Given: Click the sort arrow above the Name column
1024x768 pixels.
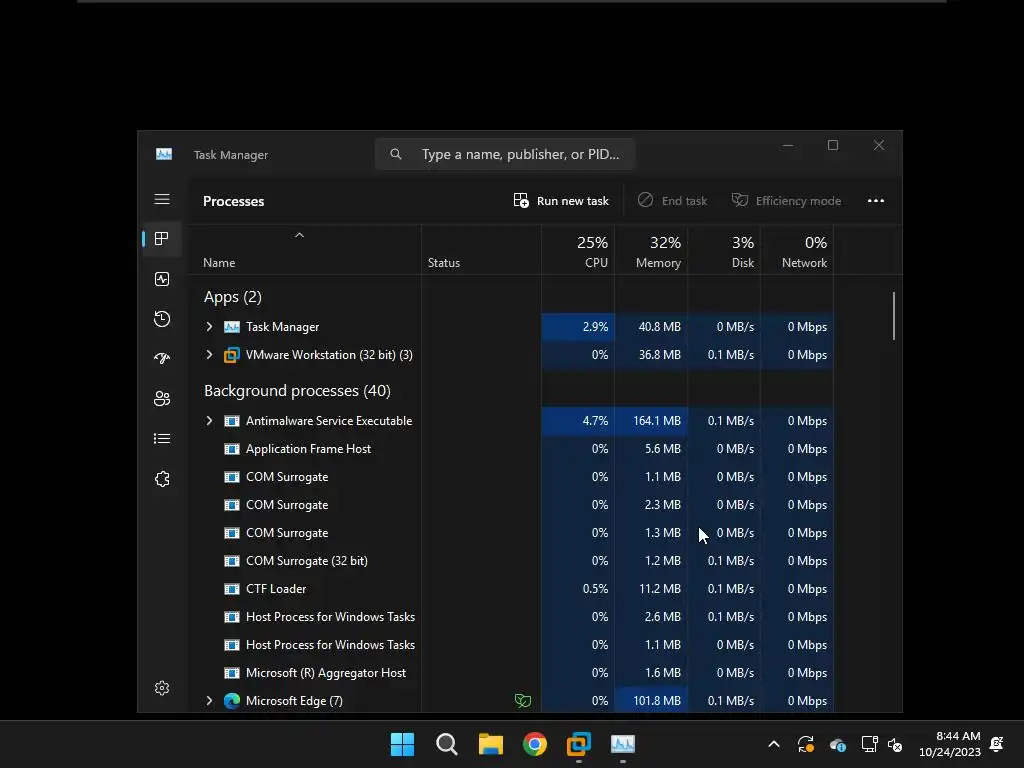Looking at the screenshot, I should pyautogui.click(x=299, y=235).
